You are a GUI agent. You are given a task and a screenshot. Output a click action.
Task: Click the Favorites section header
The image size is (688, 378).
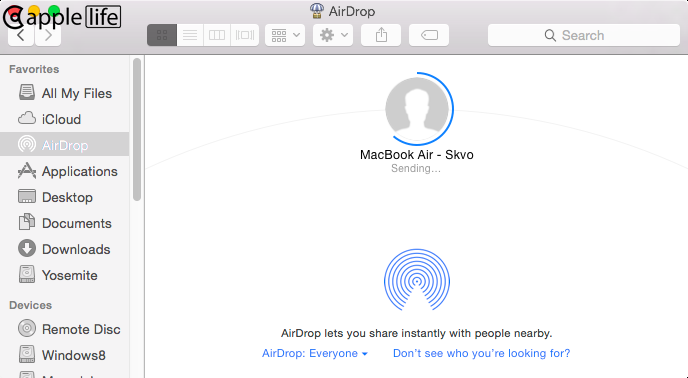tap(34, 69)
